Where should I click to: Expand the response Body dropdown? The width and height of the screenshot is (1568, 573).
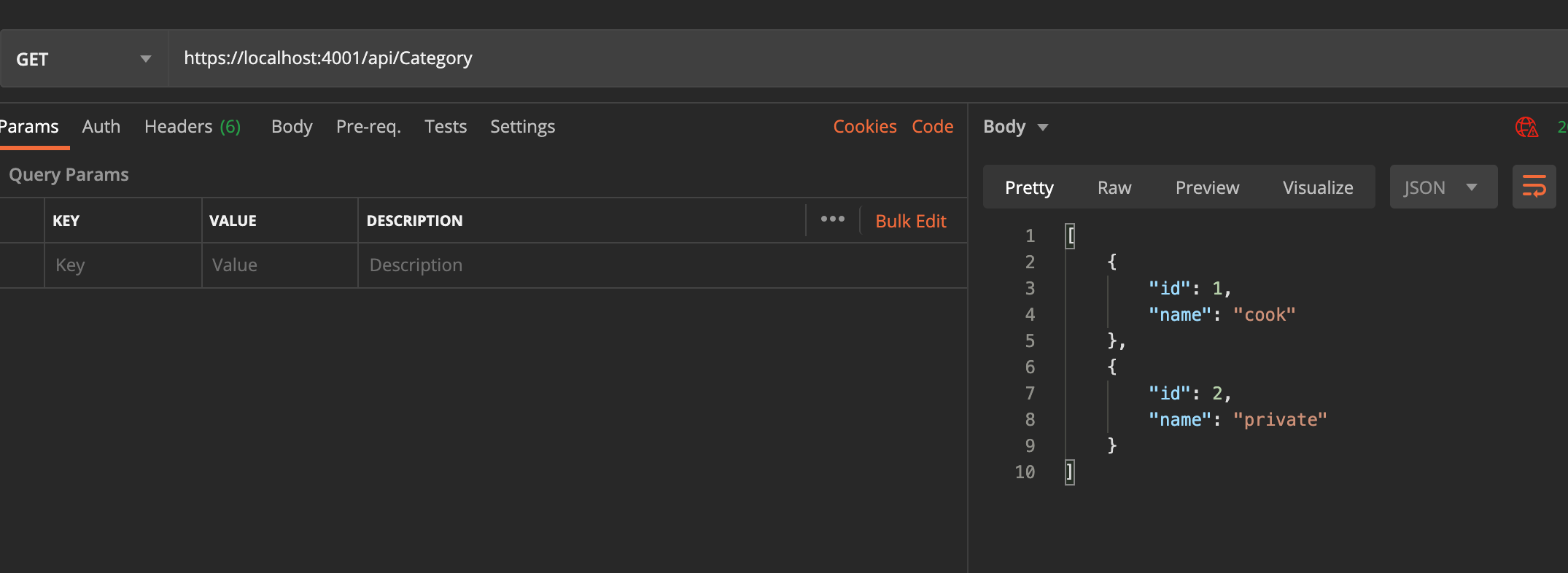(1015, 127)
